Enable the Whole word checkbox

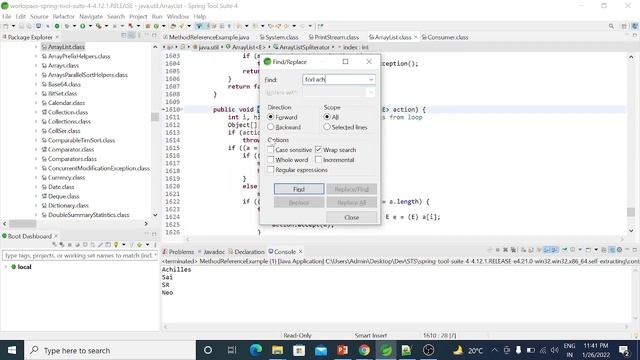tap(270, 160)
